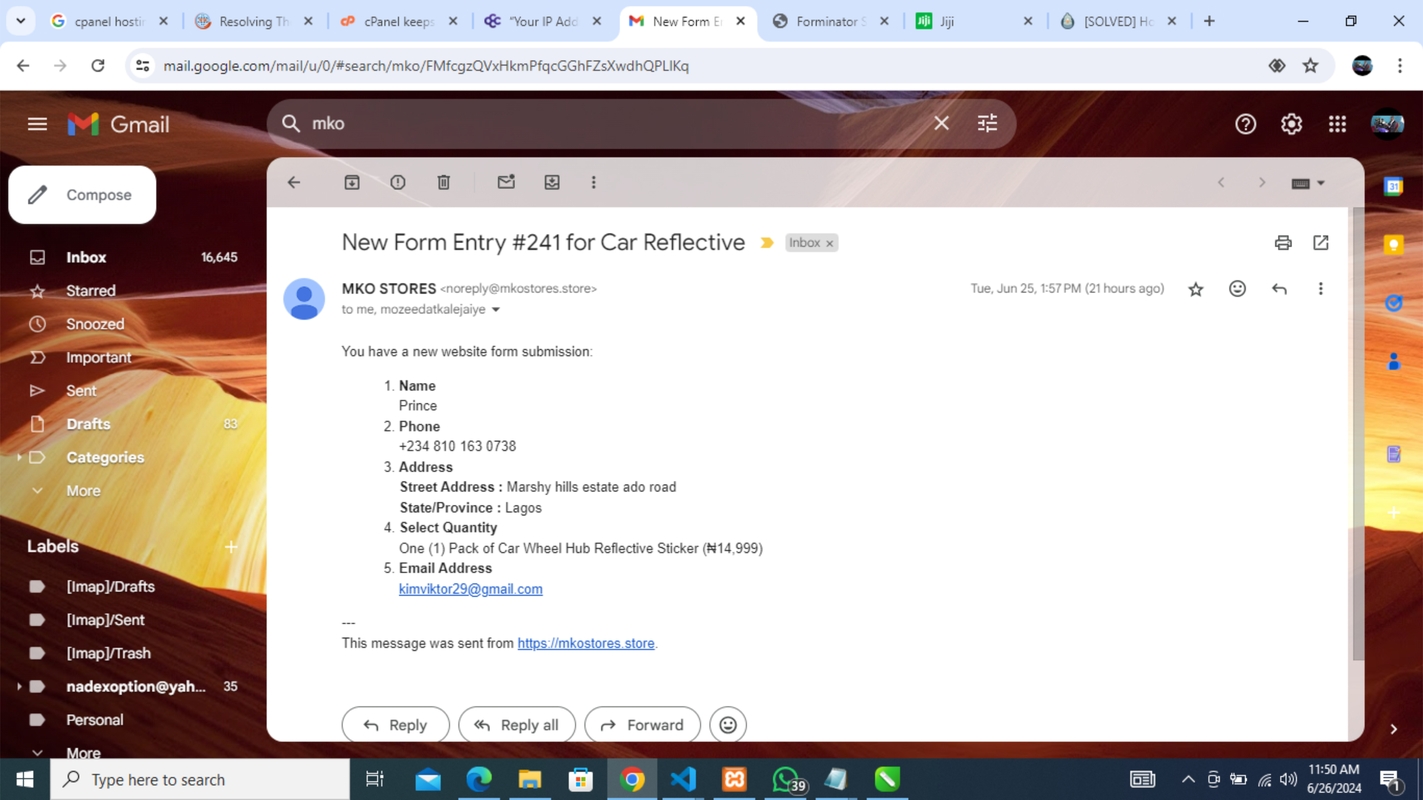Forward this email

click(x=643, y=725)
